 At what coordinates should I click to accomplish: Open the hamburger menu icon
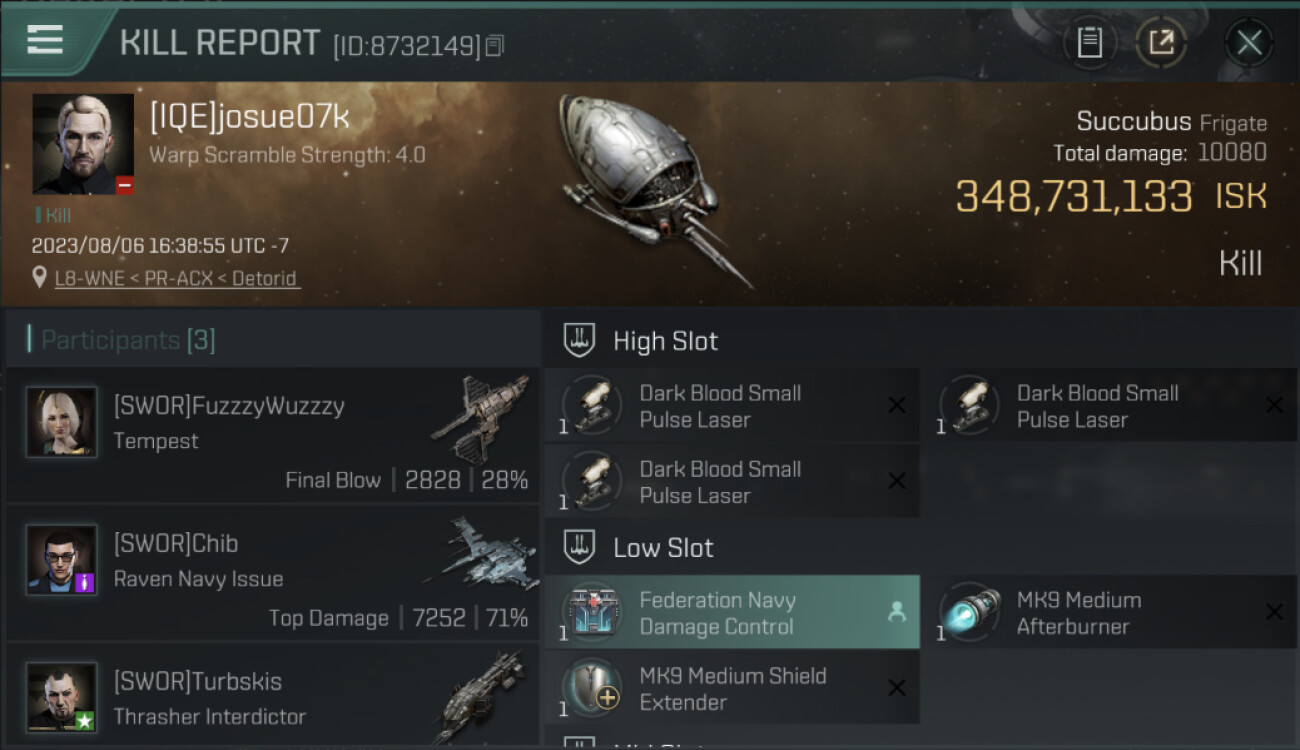[x=45, y=40]
